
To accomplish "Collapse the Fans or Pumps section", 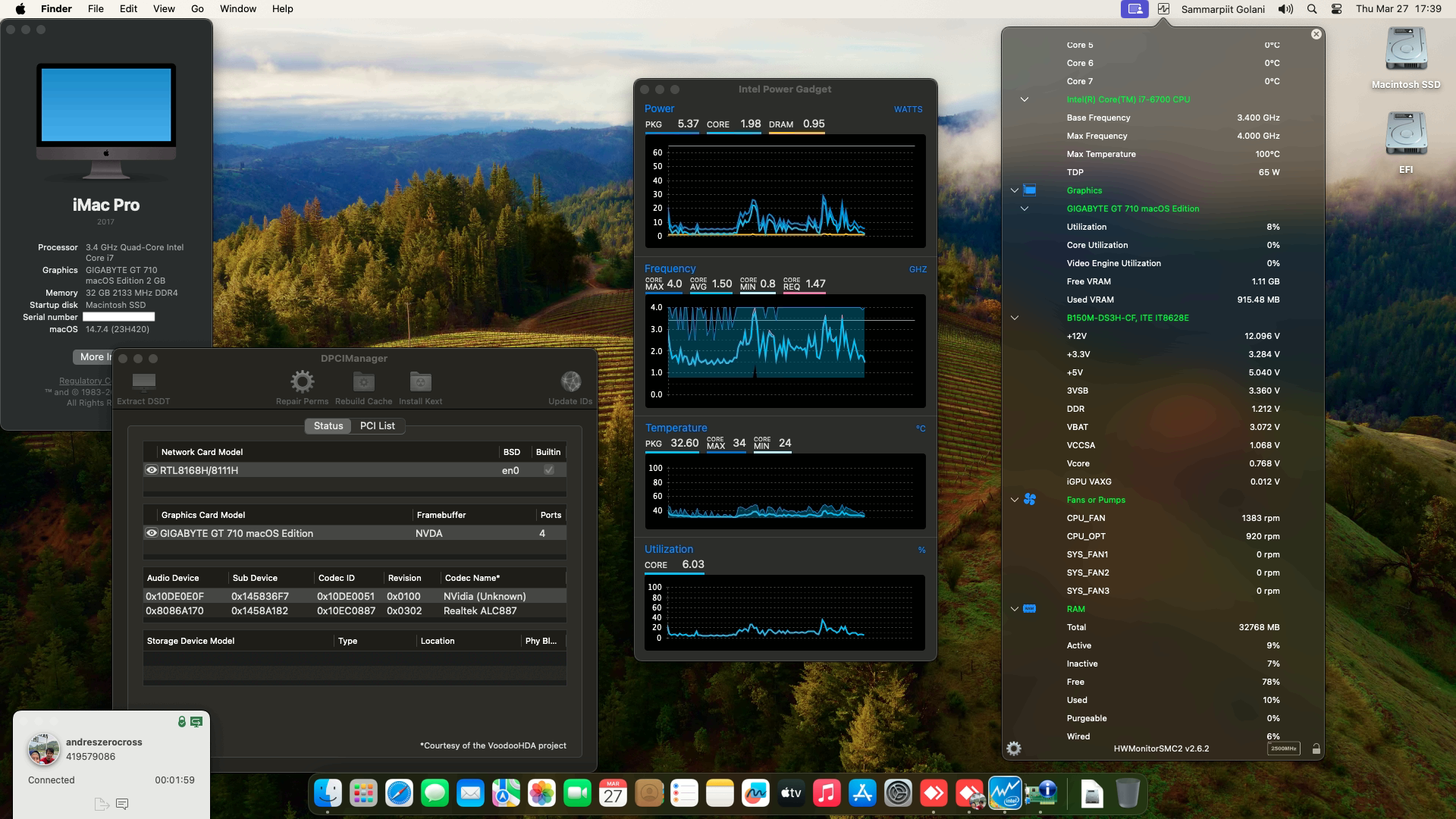I will pyautogui.click(x=1015, y=499).
